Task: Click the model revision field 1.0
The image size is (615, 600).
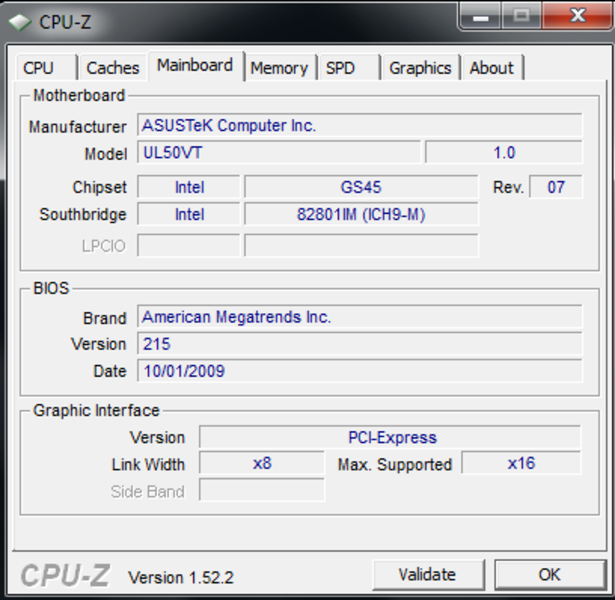Action: (504, 152)
